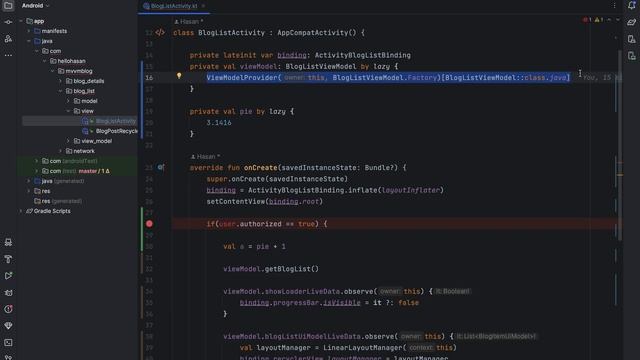
Task: Expand the blog_details package
Action: [60, 81]
